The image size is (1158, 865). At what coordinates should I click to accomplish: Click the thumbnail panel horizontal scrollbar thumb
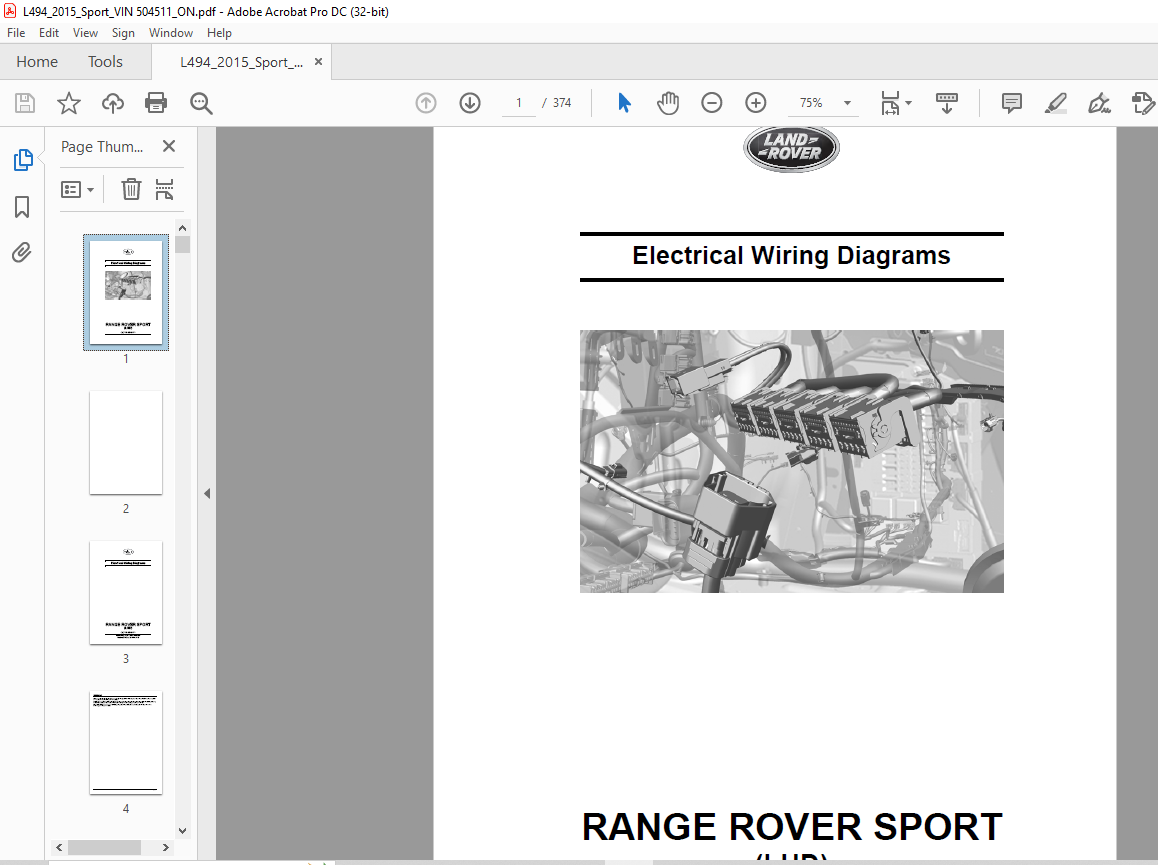pyautogui.click(x=104, y=847)
